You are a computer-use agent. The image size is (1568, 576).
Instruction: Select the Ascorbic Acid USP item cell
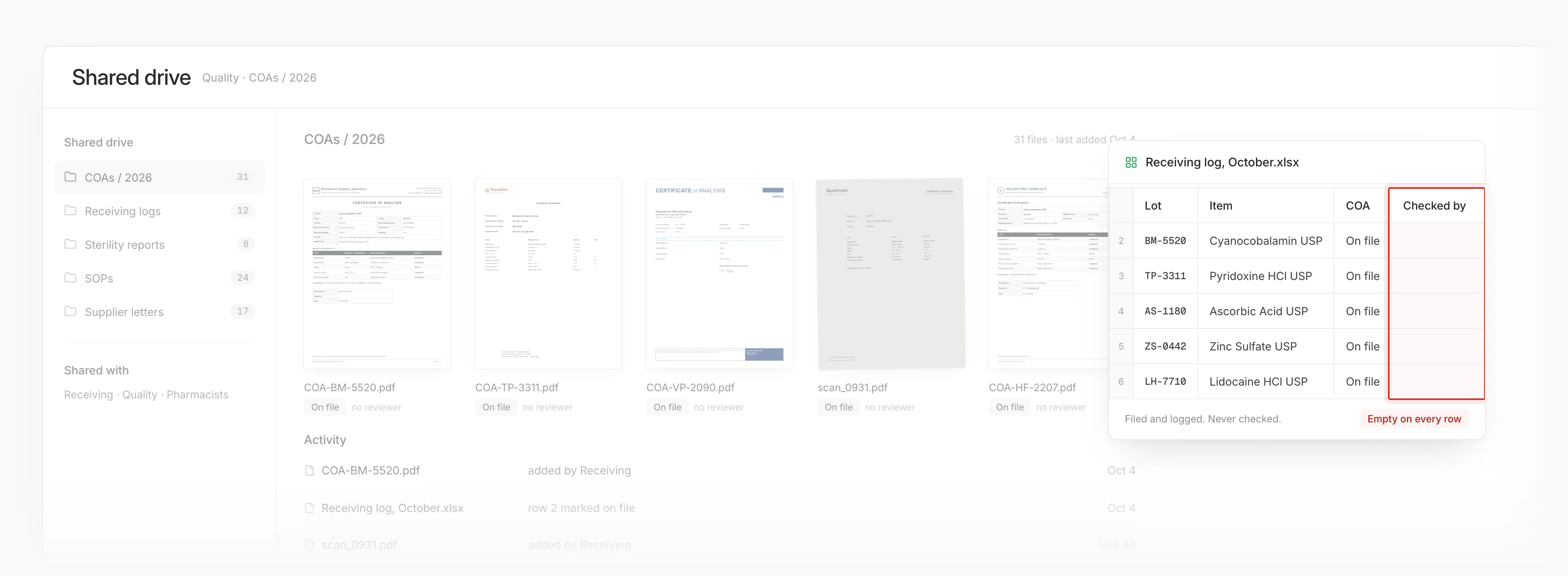point(1266,311)
